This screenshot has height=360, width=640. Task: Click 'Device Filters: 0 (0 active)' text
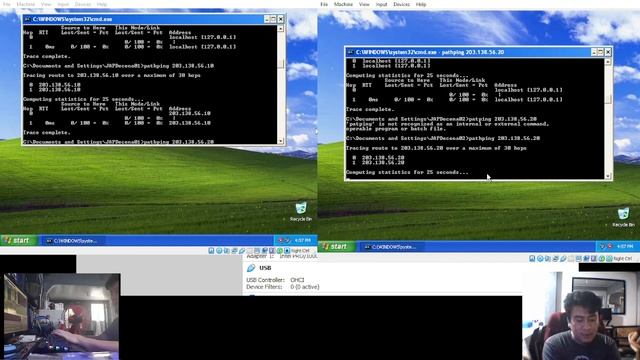pos(283,287)
